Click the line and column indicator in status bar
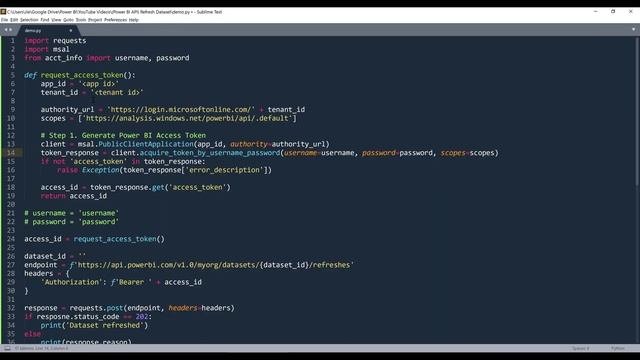Image resolution: width=640 pixels, height=360 pixels. tap(42, 349)
